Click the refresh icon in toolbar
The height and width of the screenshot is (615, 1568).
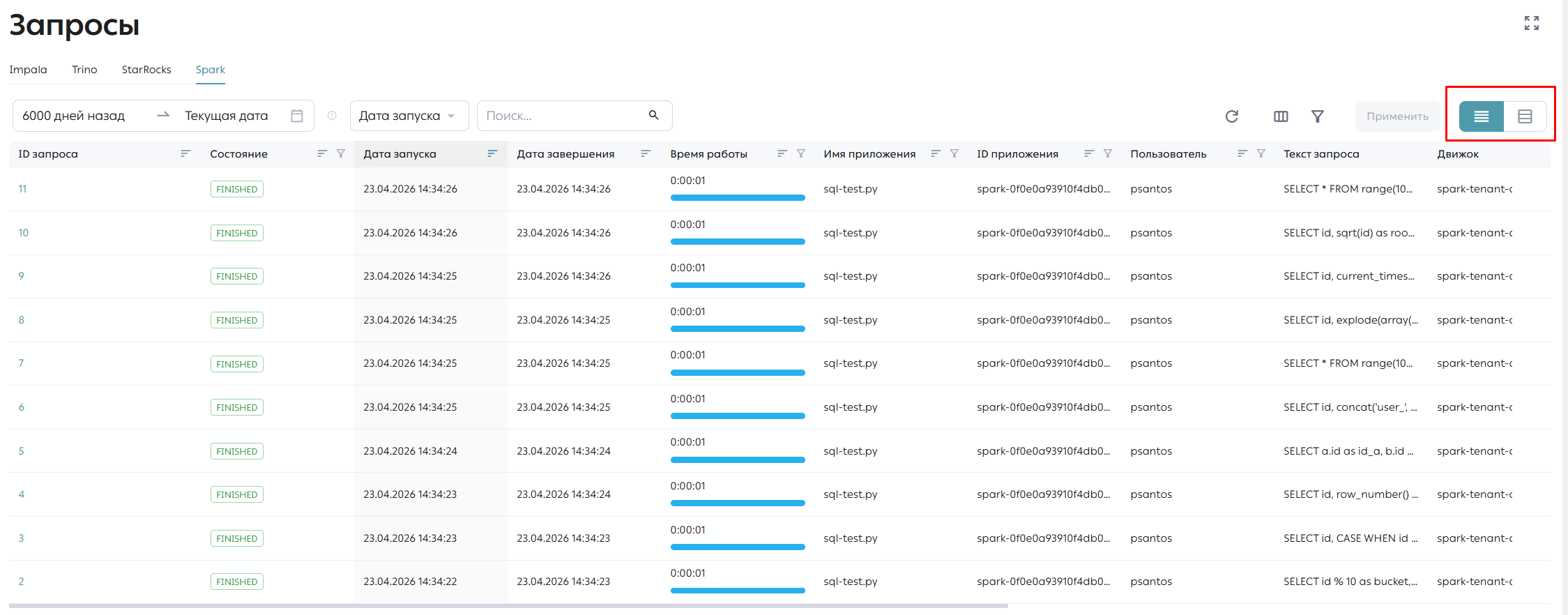pyautogui.click(x=1232, y=116)
